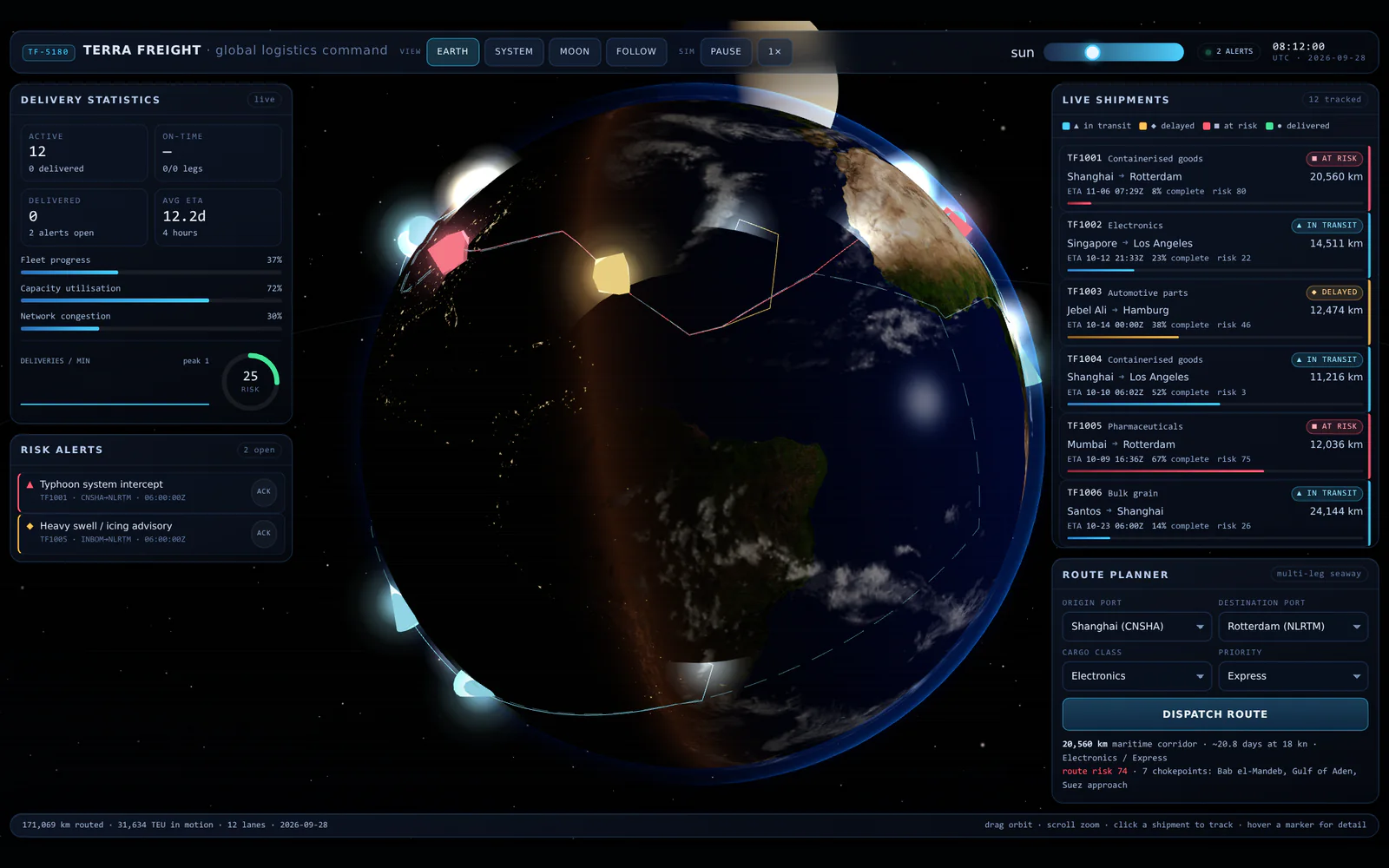1389x868 pixels.
Task: Click IN TRANSIT badge on TF1002
Action: click(x=1326, y=226)
